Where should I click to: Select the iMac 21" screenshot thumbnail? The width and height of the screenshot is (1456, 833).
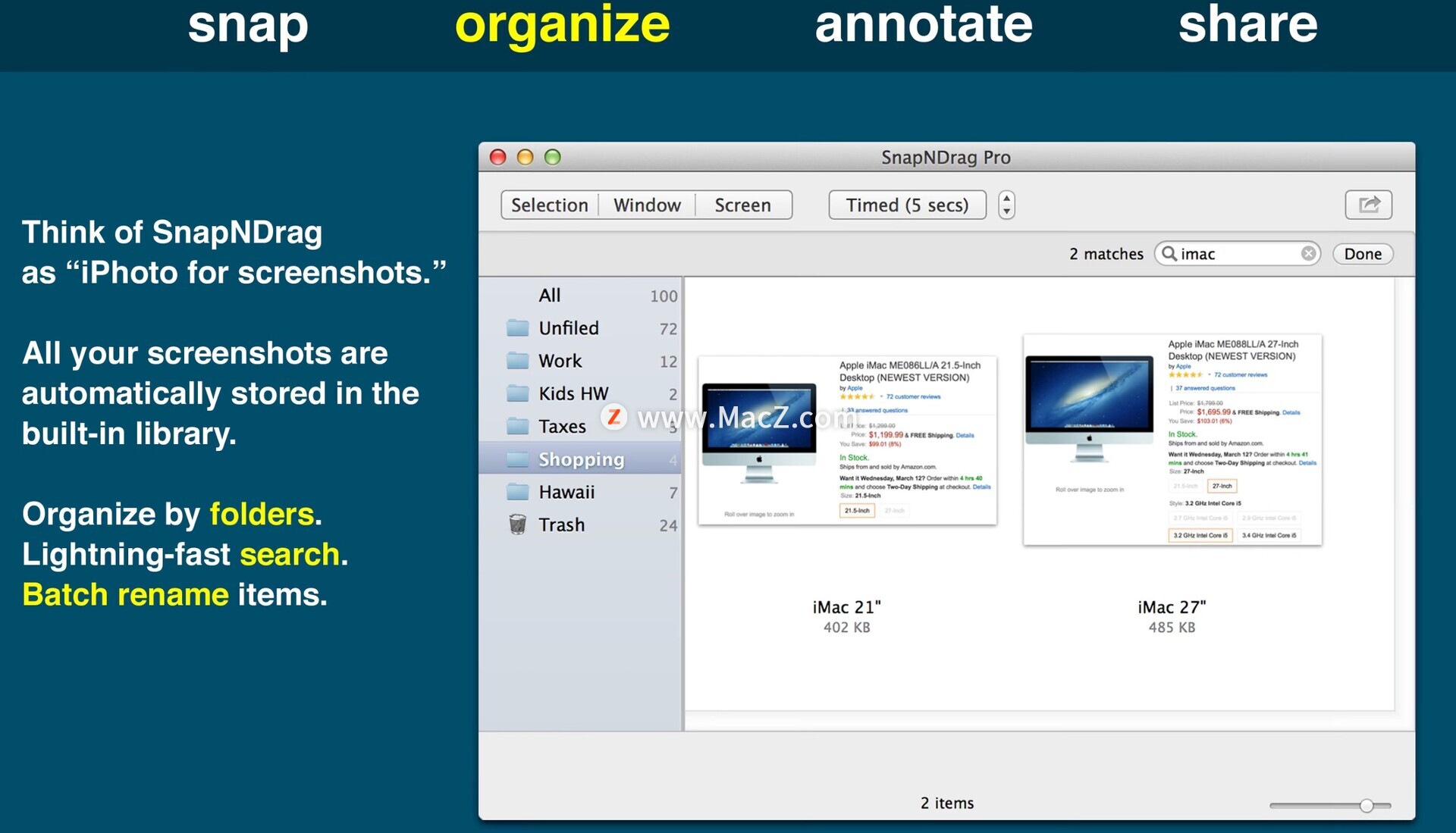[x=847, y=440]
